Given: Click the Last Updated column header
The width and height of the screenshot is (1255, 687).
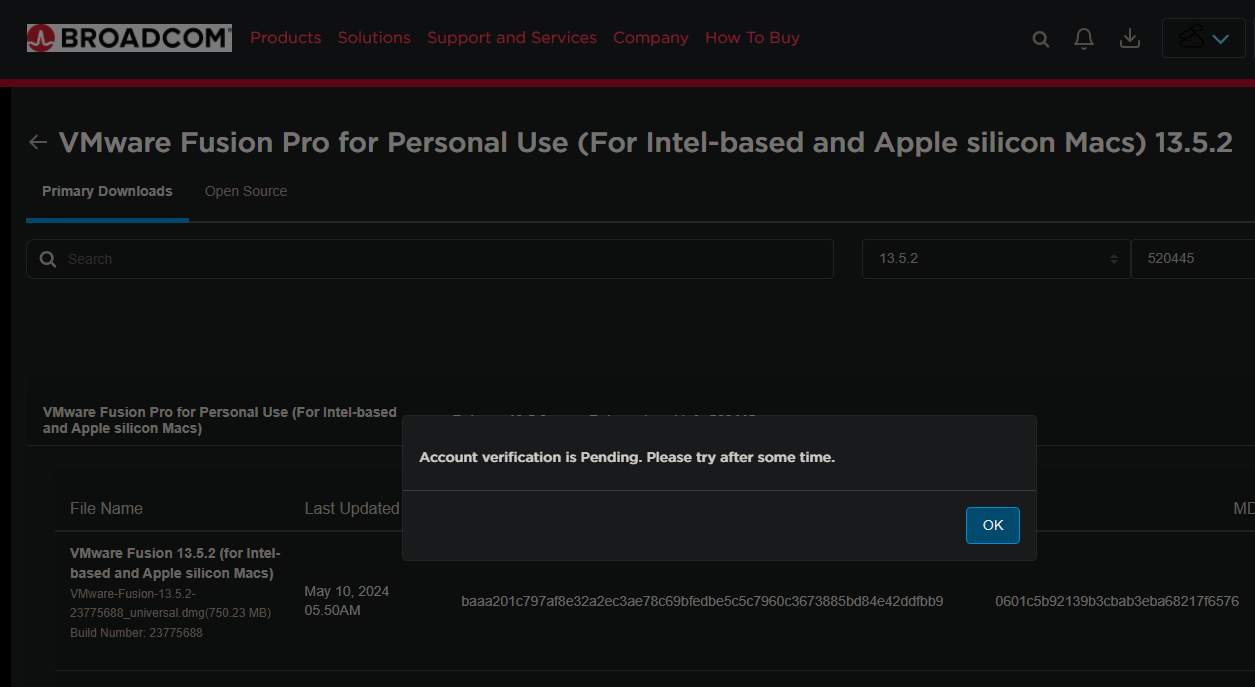Looking at the screenshot, I should [x=352, y=509].
